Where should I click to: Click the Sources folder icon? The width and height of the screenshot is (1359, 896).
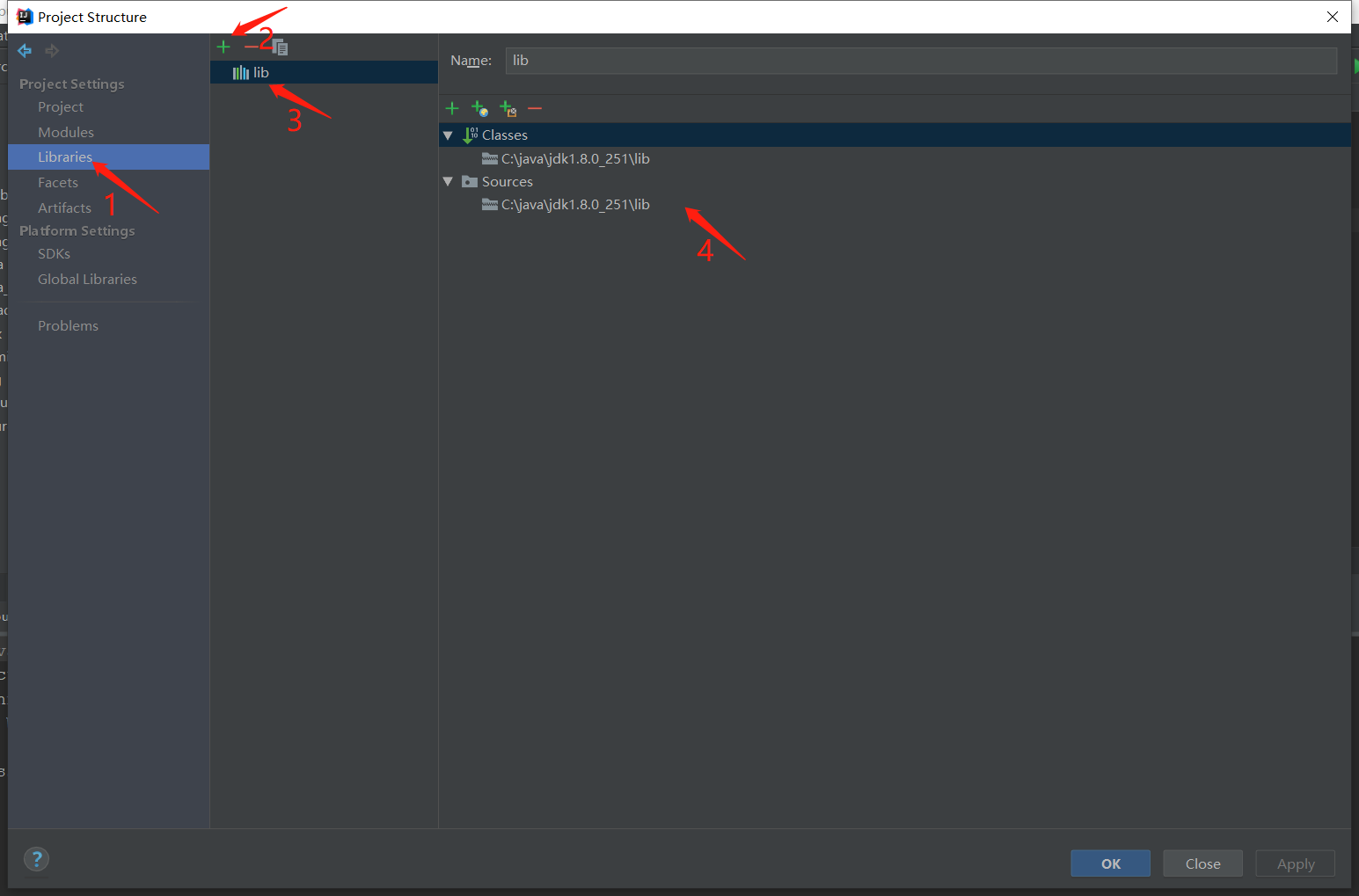pos(470,181)
